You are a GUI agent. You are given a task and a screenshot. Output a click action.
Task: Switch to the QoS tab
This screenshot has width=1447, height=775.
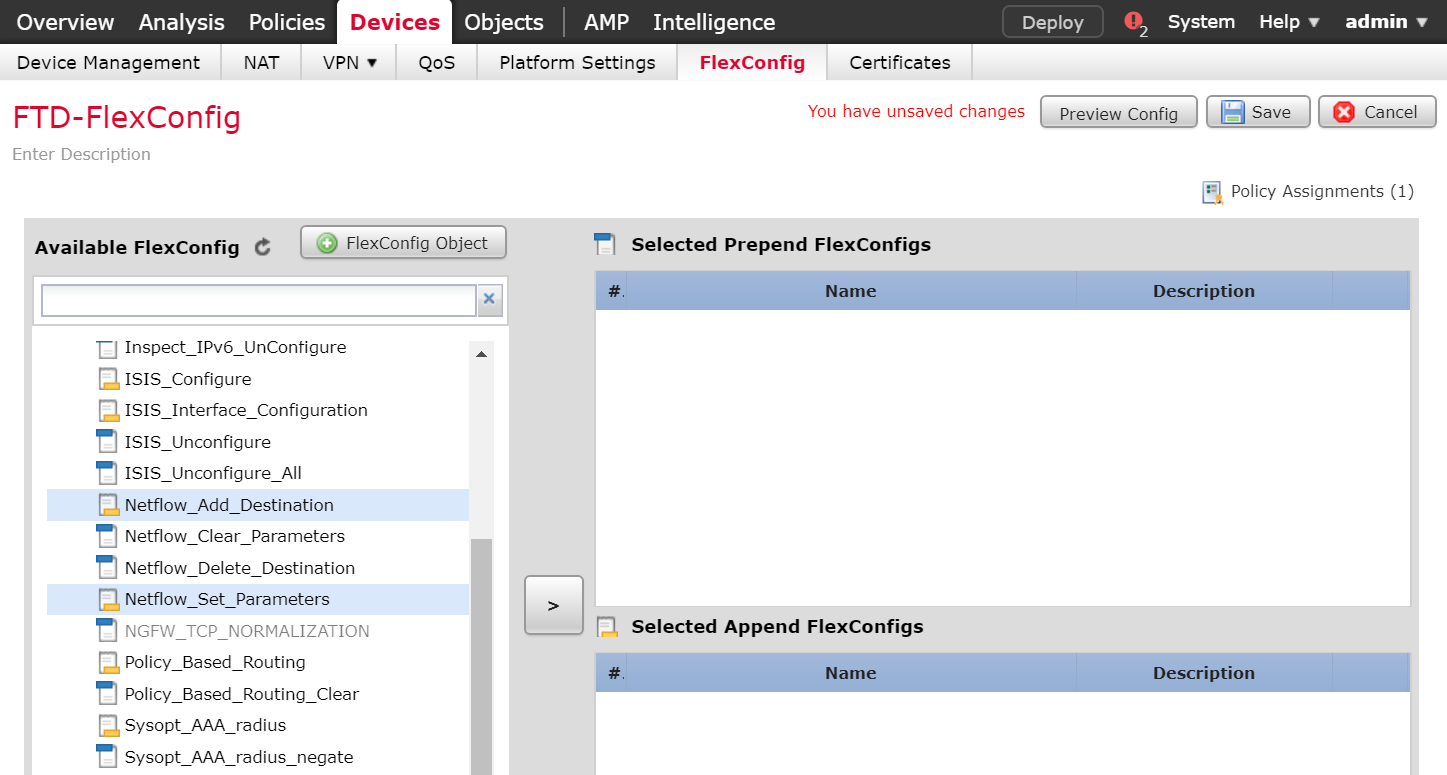click(x=437, y=62)
